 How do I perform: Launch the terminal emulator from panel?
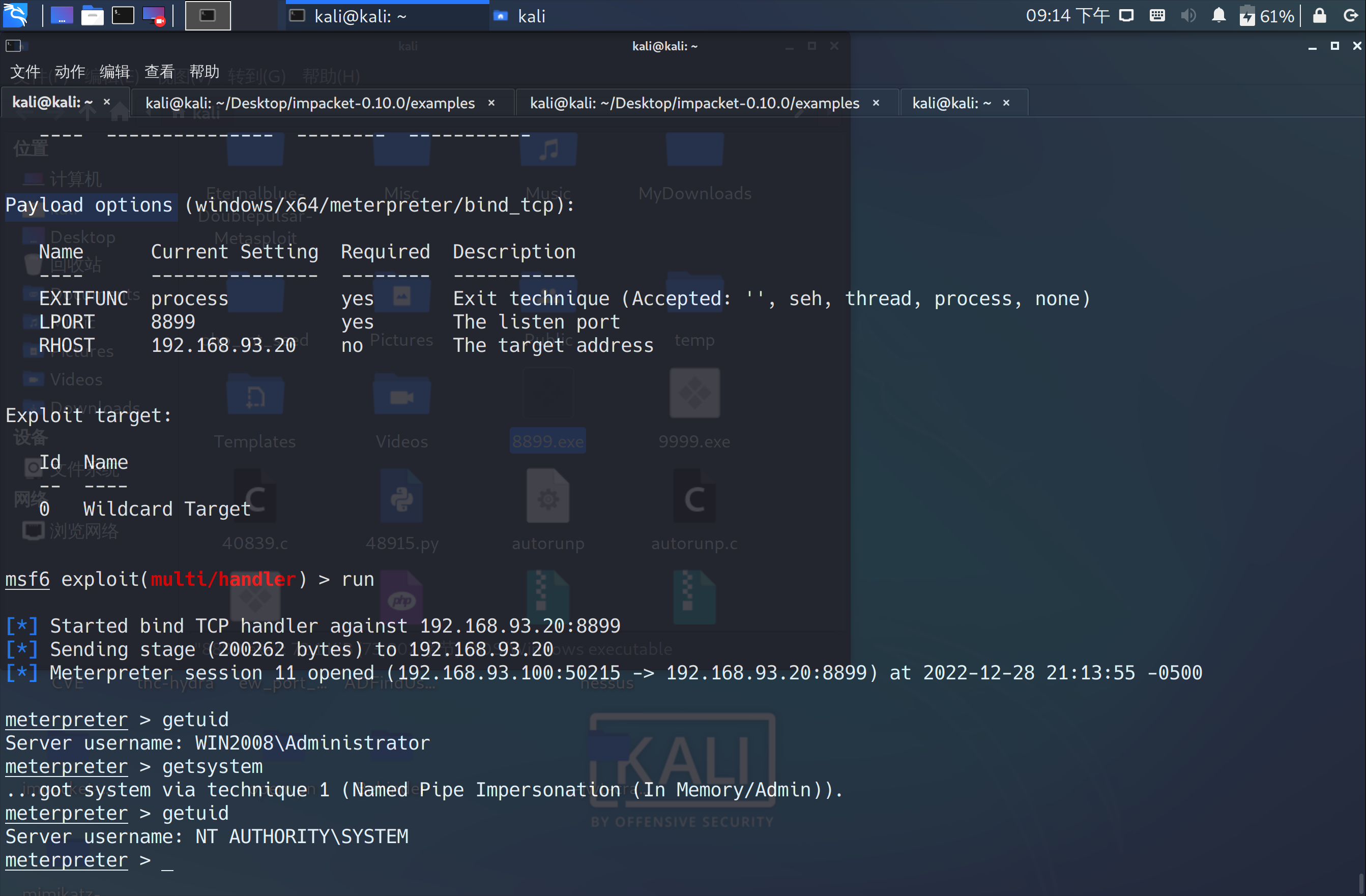[122, 15]
